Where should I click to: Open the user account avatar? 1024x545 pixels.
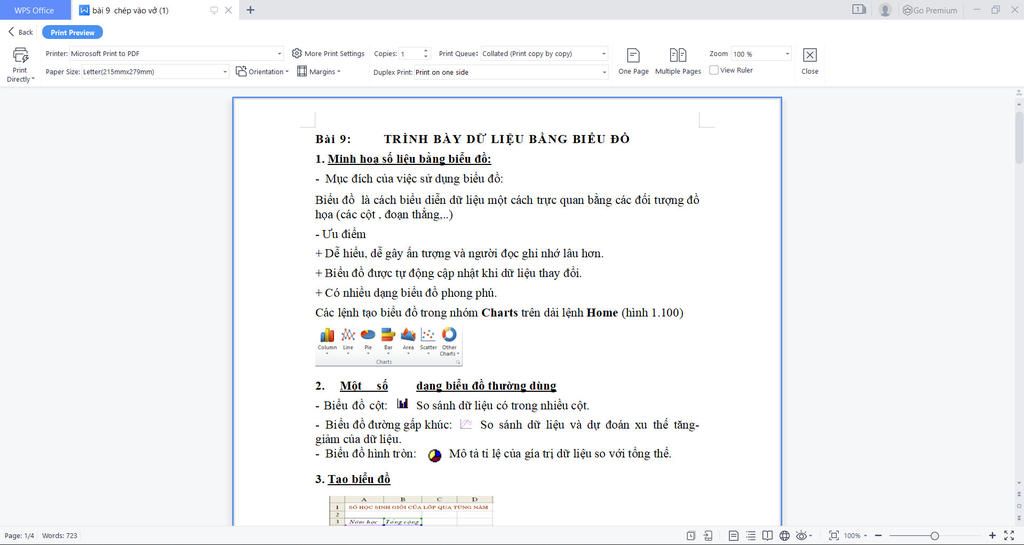click(885, 10)
